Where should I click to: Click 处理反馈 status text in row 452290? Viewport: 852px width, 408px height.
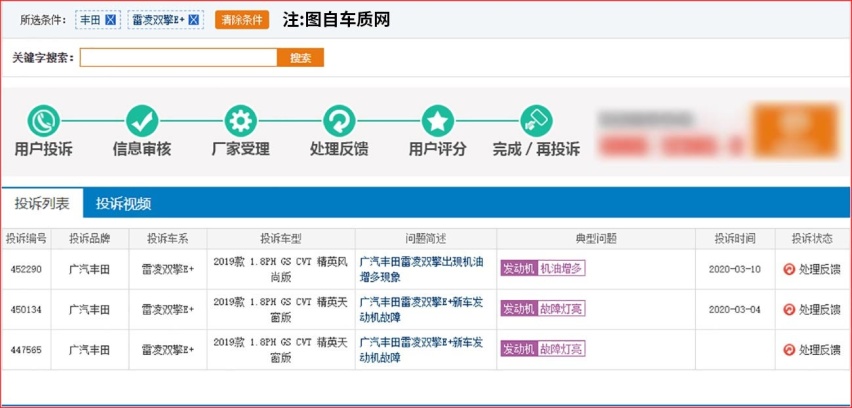(x=819, y=269)
